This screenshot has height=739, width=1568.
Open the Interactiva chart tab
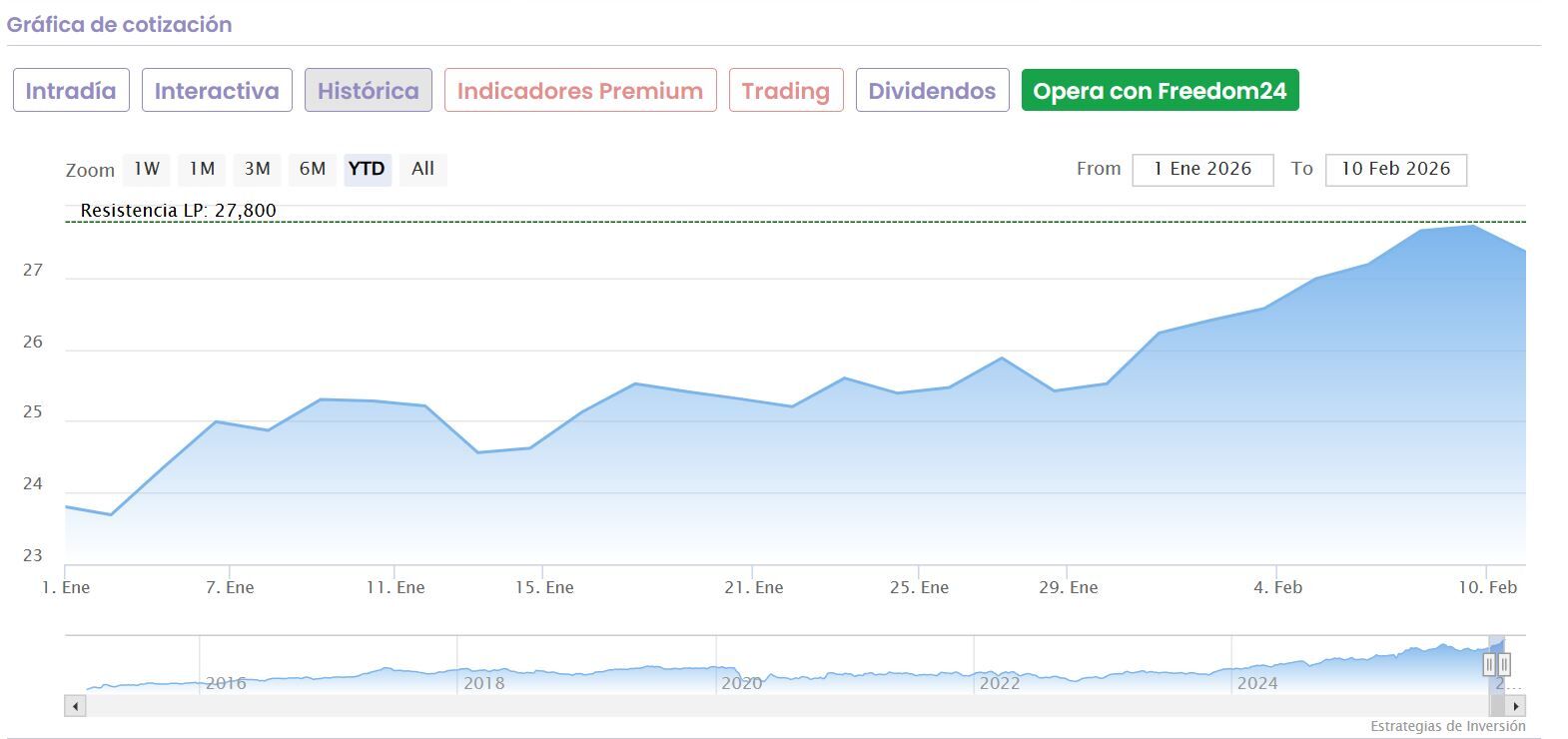[217, 91]
